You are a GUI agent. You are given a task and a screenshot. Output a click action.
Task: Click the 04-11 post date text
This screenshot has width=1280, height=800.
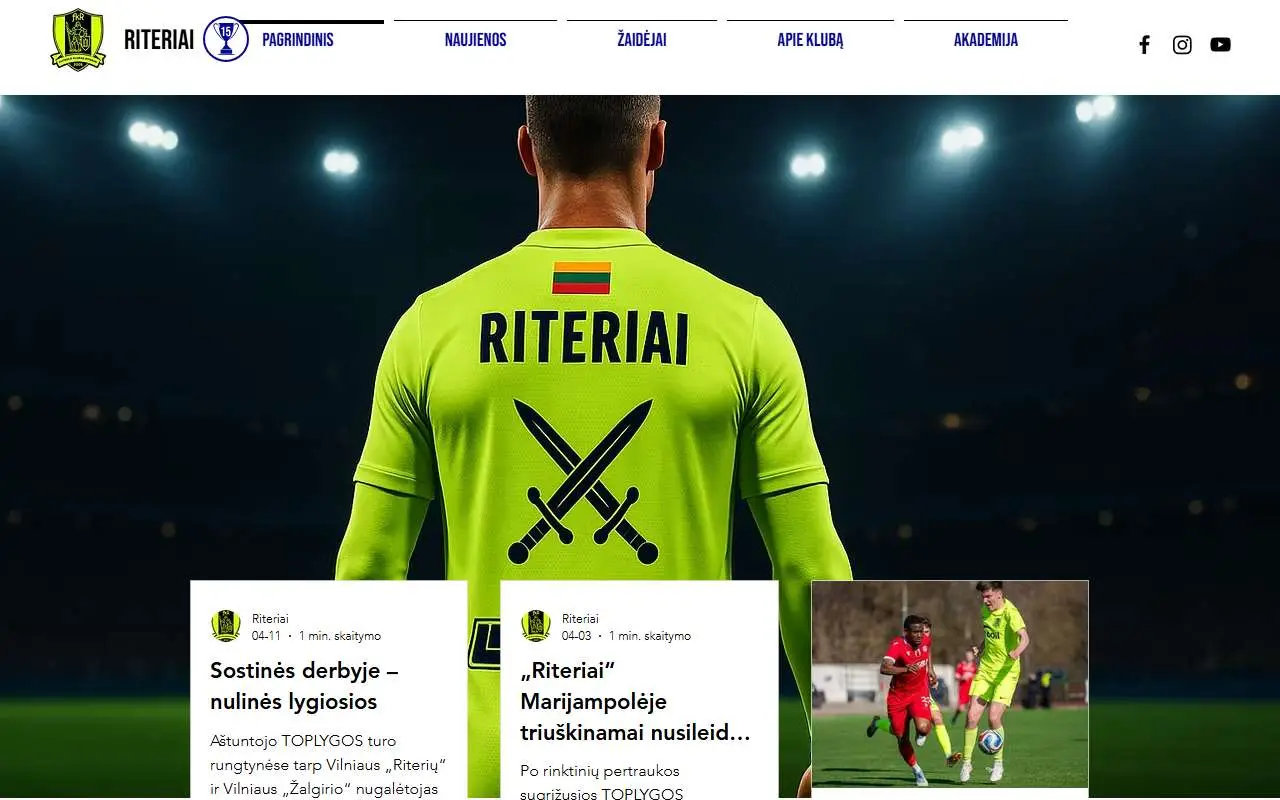266,636
